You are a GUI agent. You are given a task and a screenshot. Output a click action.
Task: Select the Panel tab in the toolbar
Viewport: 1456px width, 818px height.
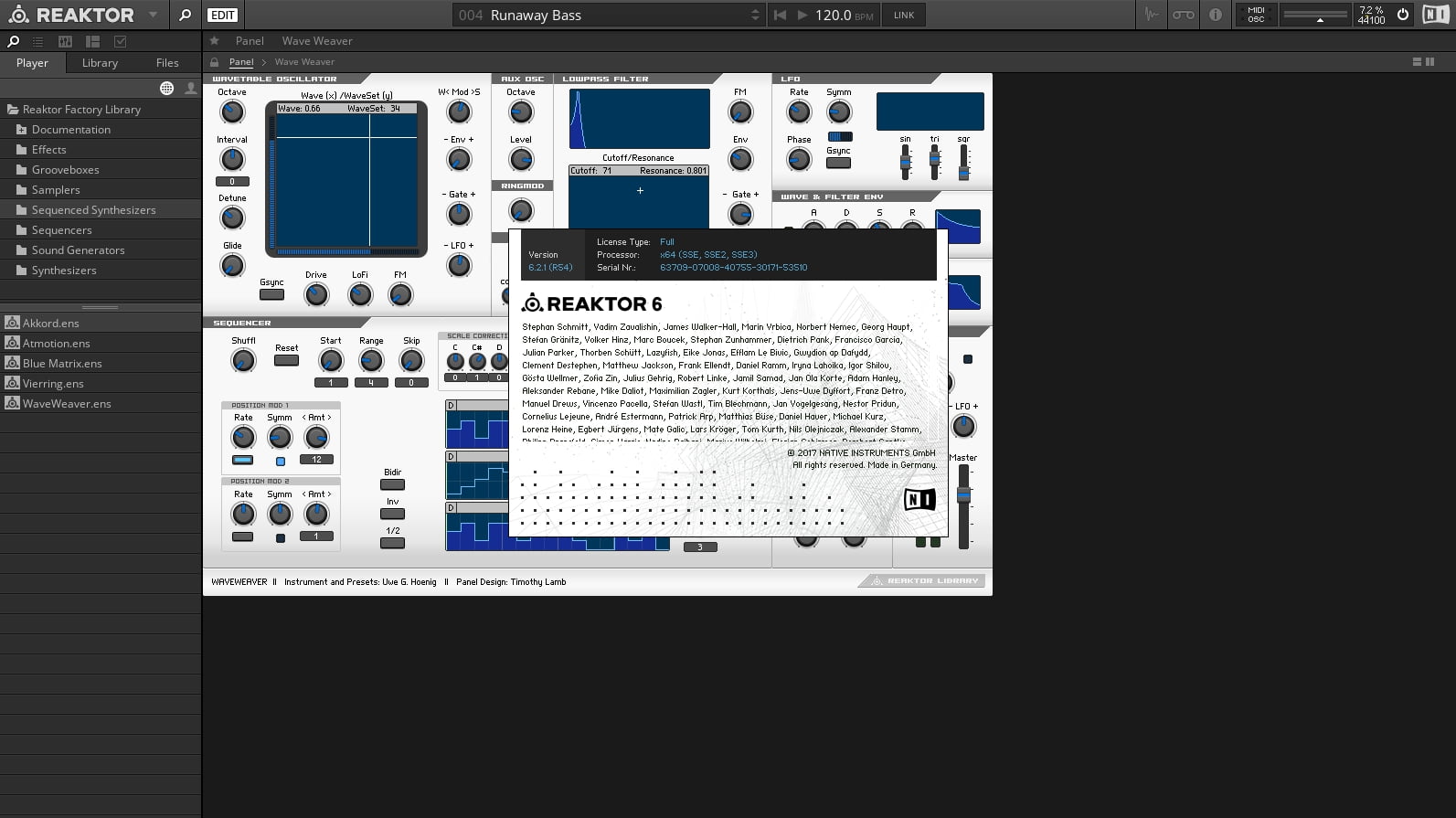click(250, 41)
